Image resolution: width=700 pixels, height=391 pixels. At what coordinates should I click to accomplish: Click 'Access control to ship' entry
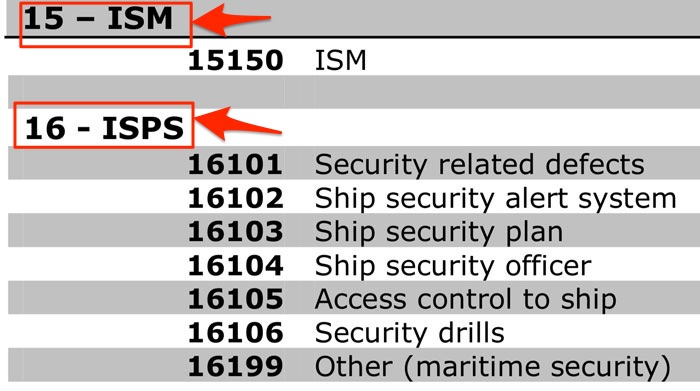pos(466,299)
